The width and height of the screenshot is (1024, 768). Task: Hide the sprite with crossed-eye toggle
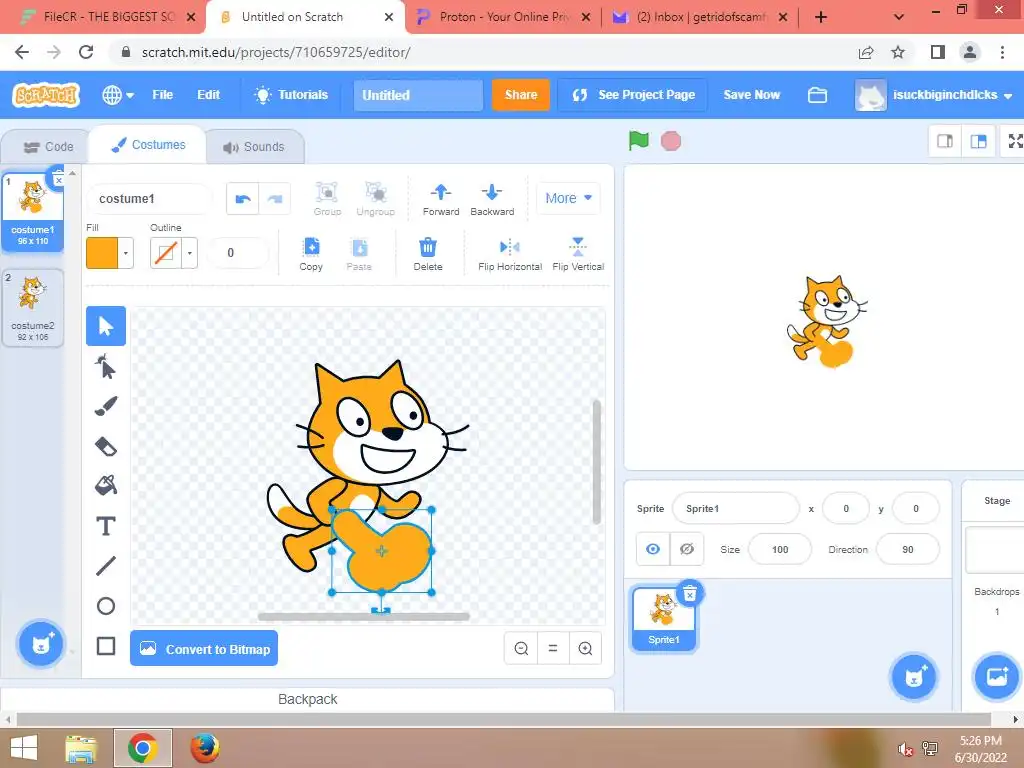[686, 549]
